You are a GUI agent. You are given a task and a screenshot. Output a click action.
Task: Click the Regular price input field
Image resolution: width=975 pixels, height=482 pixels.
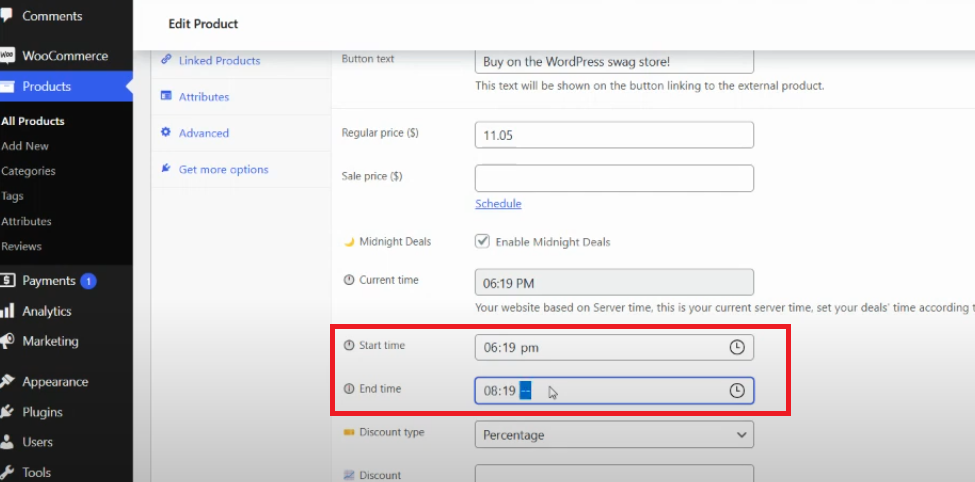[613, 134]
